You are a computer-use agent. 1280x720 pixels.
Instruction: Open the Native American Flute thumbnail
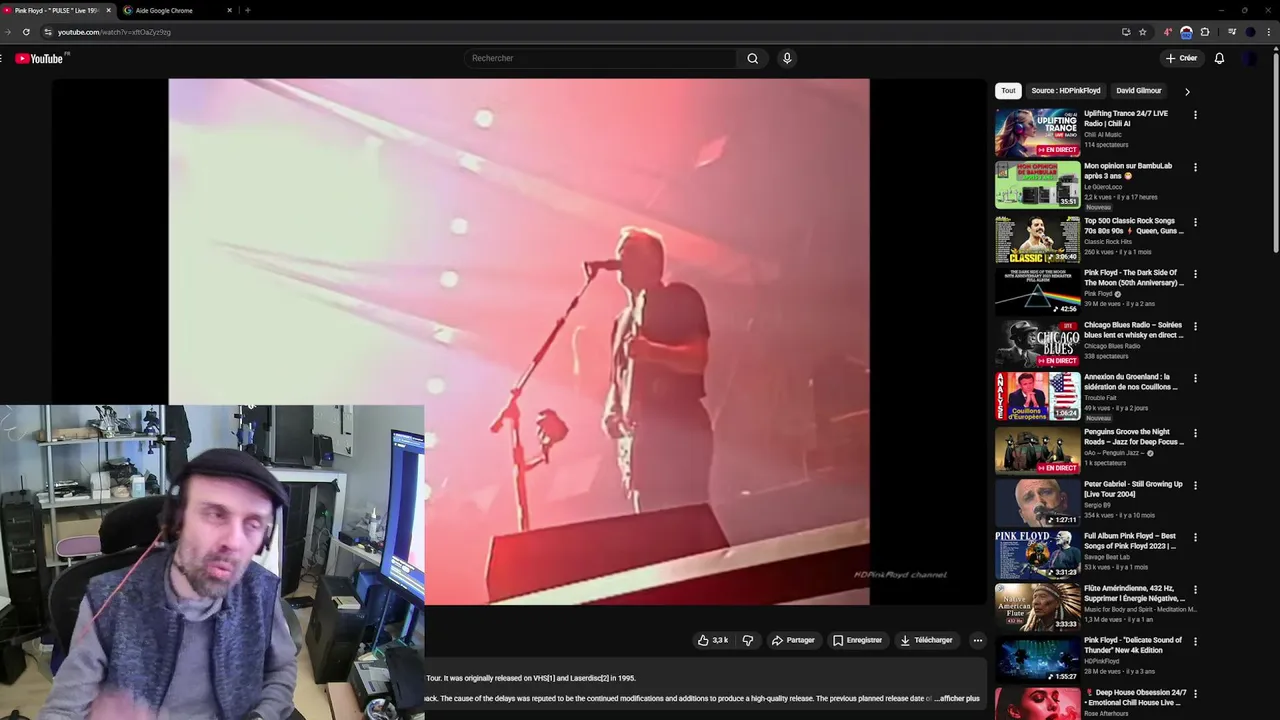[x=1037, y=608]
